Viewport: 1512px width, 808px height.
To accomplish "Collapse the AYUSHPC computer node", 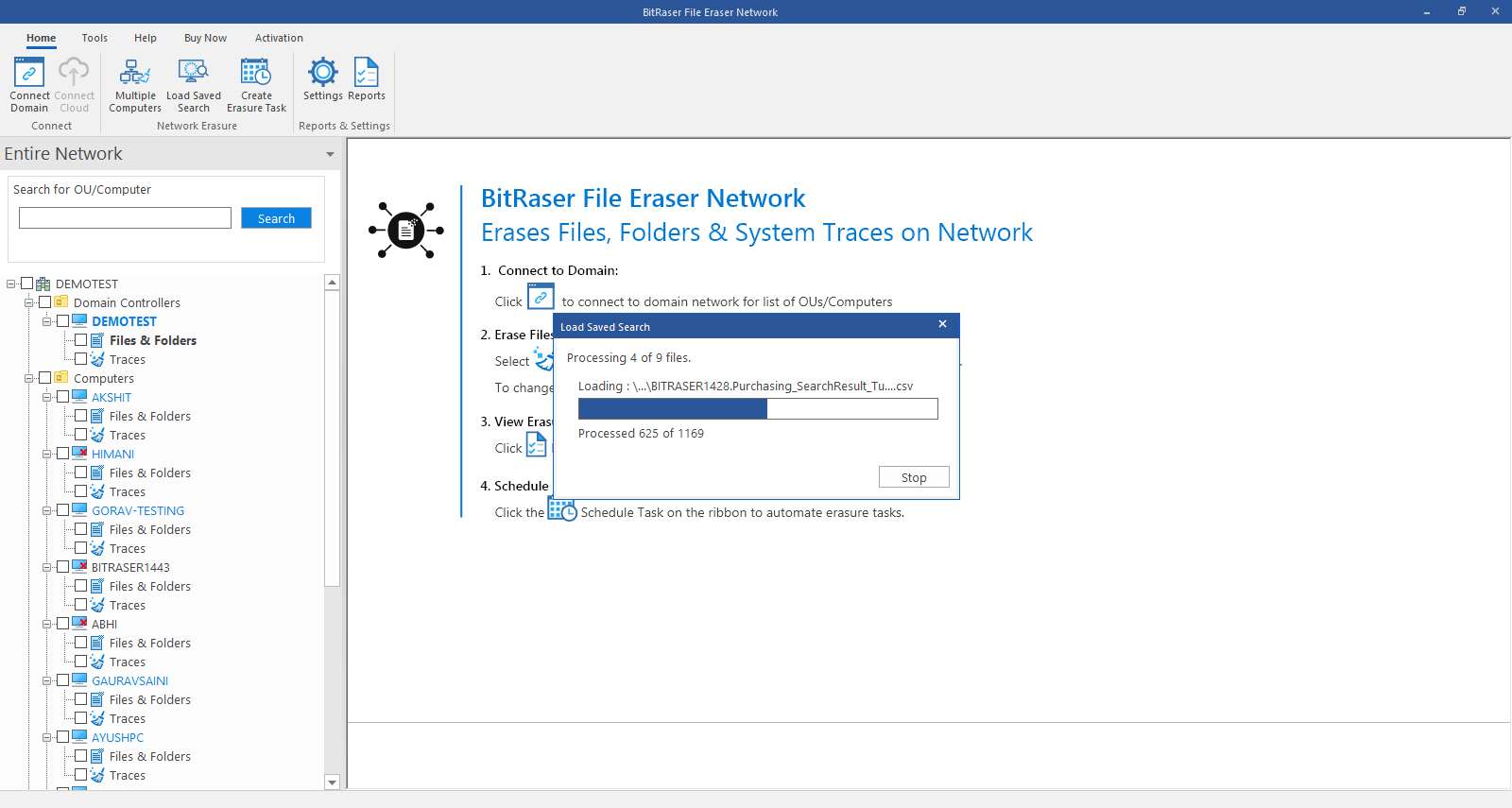I will click(x=47, y=737).
